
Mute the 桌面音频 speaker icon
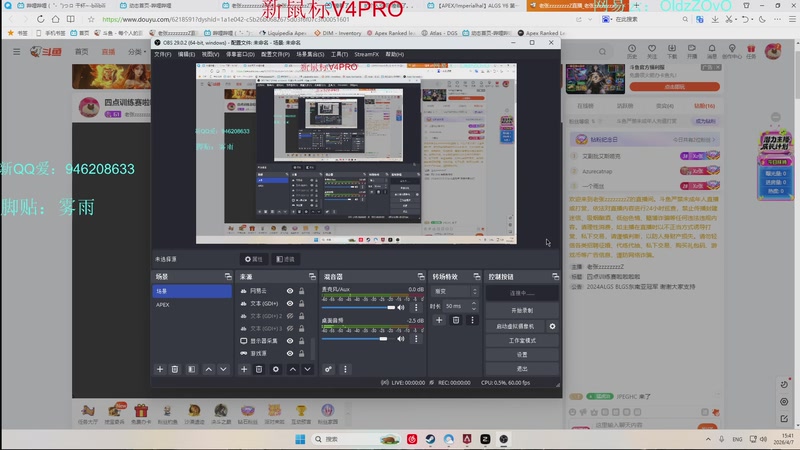(401, 339)
